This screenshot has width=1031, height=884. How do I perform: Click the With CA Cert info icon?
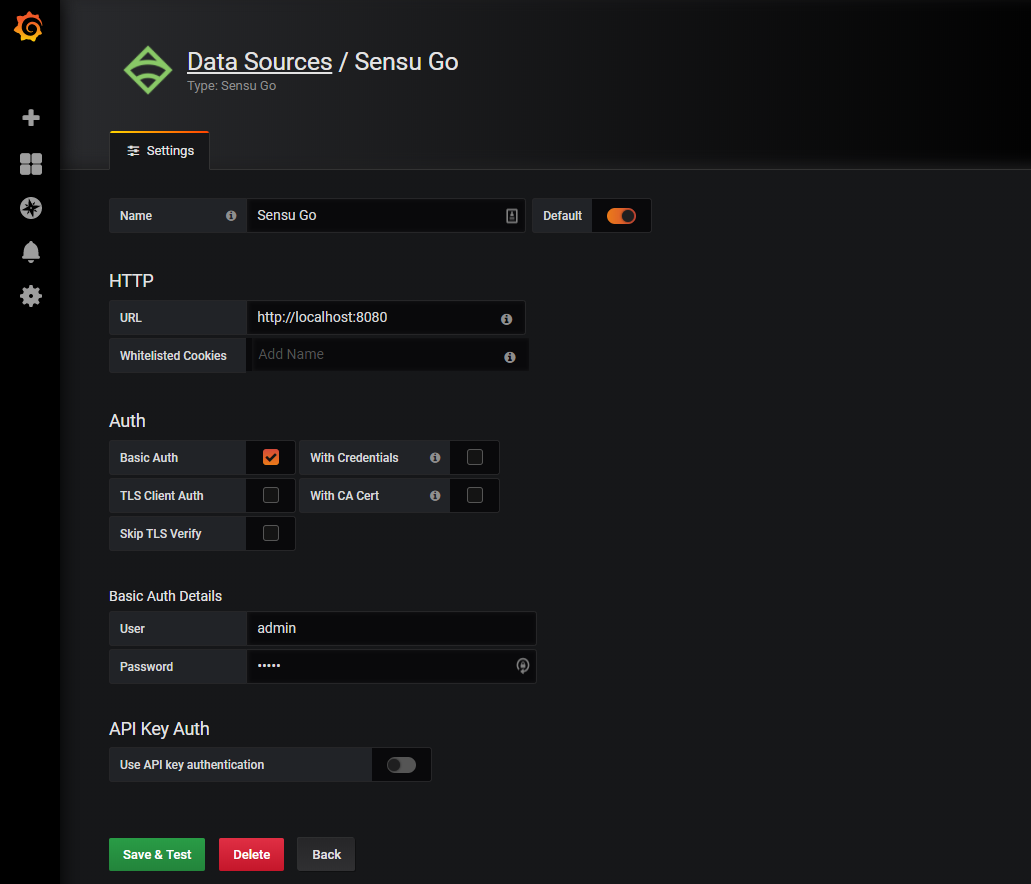[x=435, y=496]
